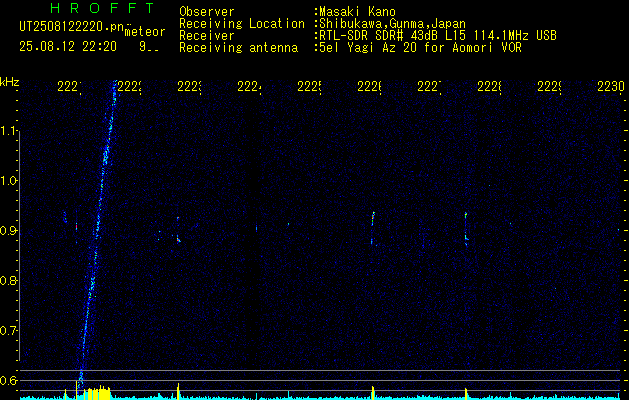Click the 2223 time marker

(189, 86)
